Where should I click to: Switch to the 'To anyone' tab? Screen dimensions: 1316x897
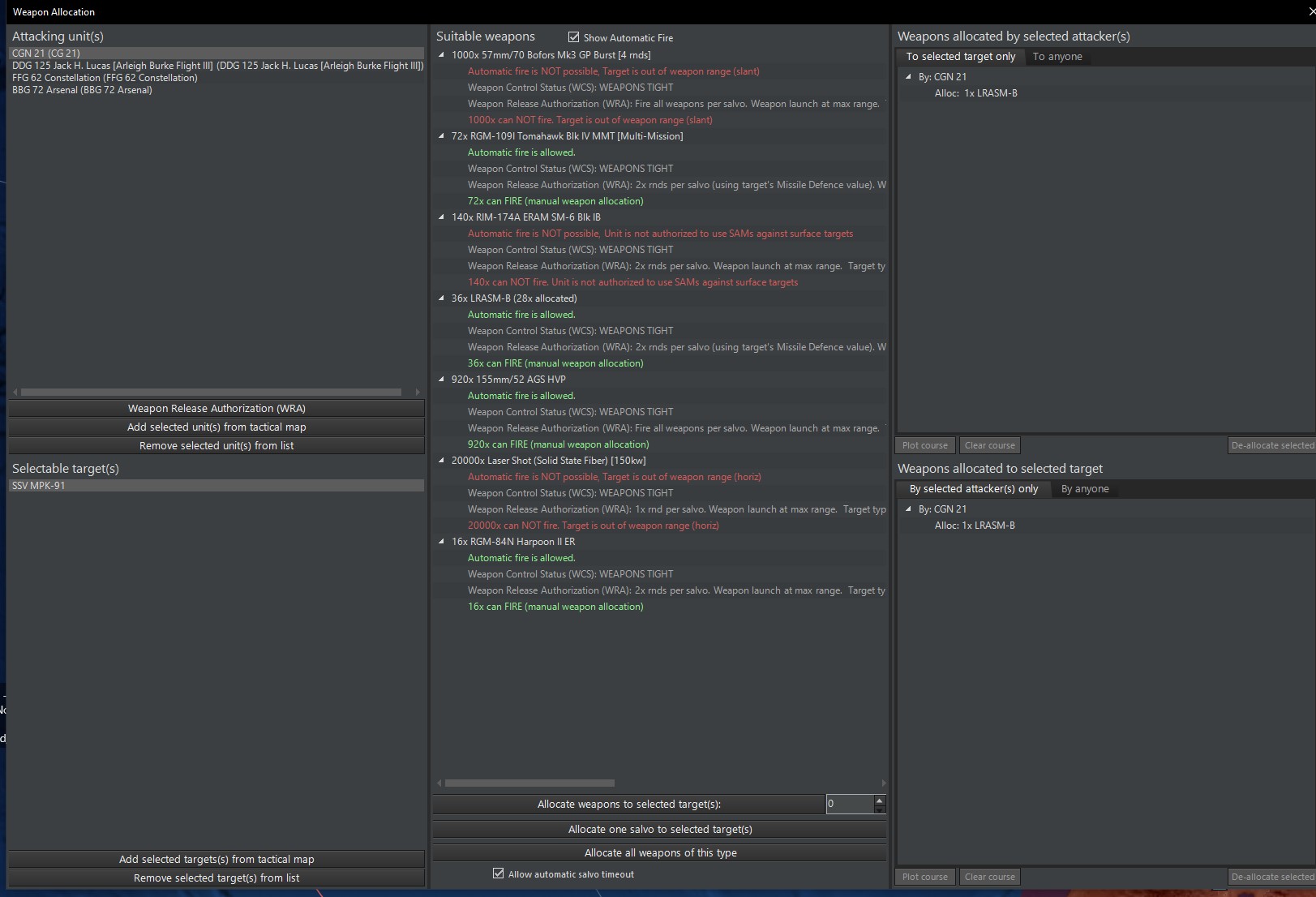(1057, 57)
